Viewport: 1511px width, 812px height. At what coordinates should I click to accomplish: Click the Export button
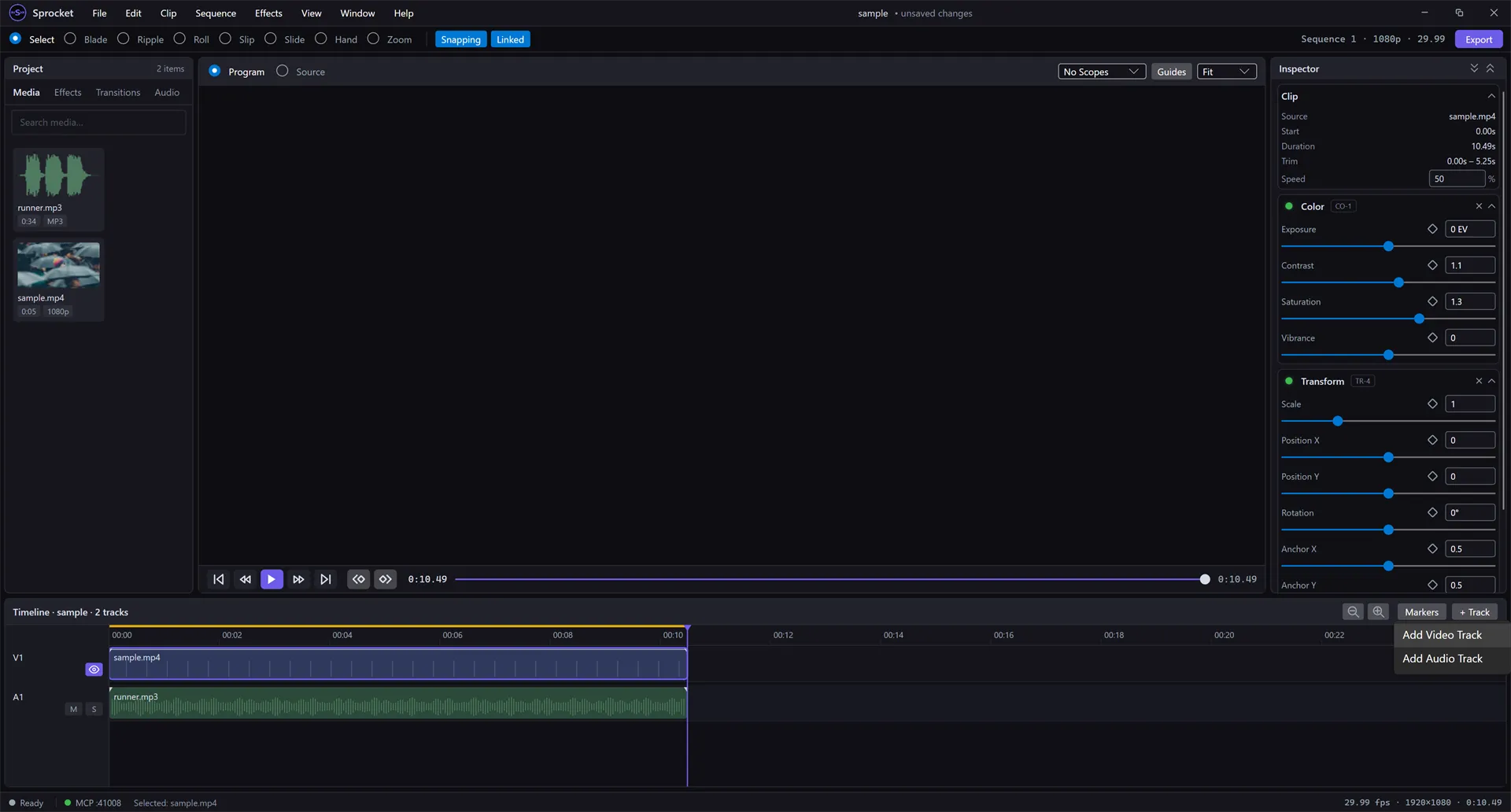(x=1479, y=39)
